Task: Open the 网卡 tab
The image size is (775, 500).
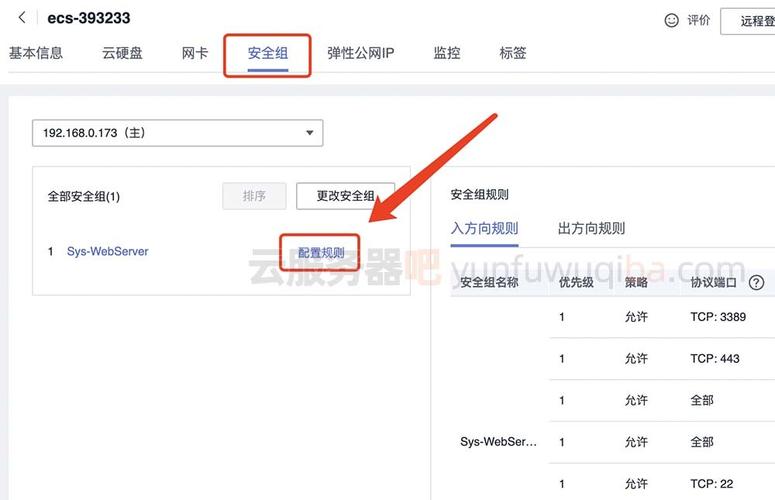Action: point(195,53)
